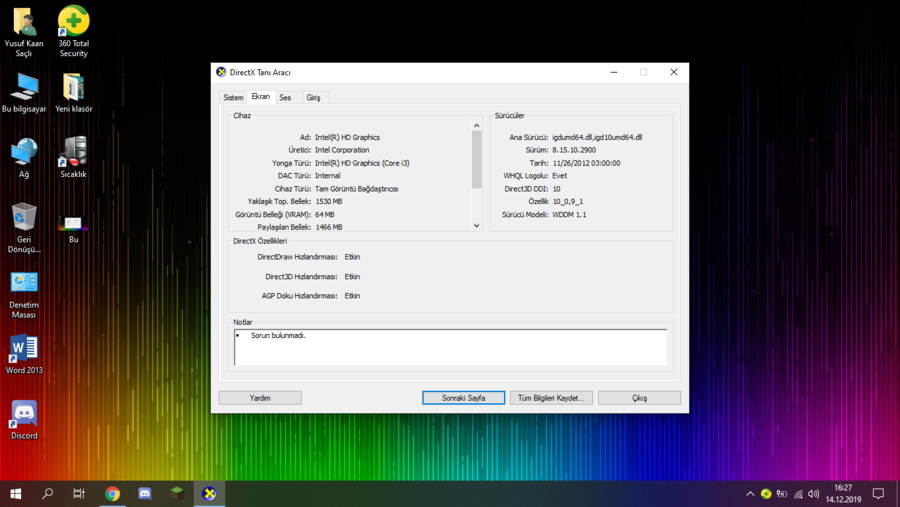Switch to the Sistem tab
The image size is (900, 507).
pos(233,98)
